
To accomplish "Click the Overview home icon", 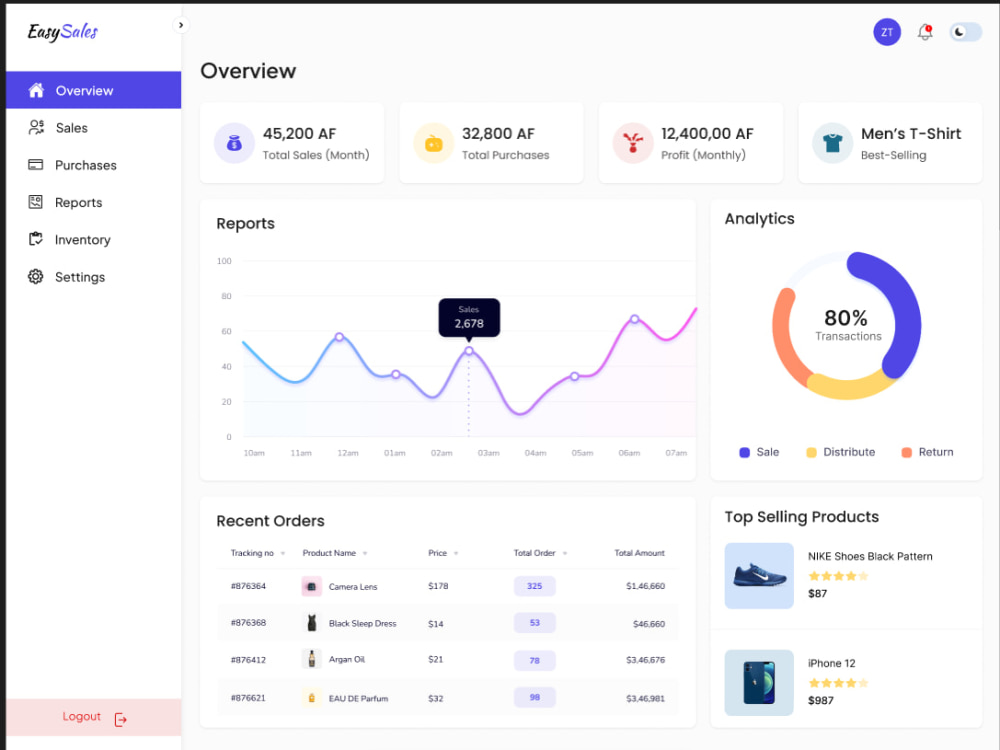I will pos(36,91).
